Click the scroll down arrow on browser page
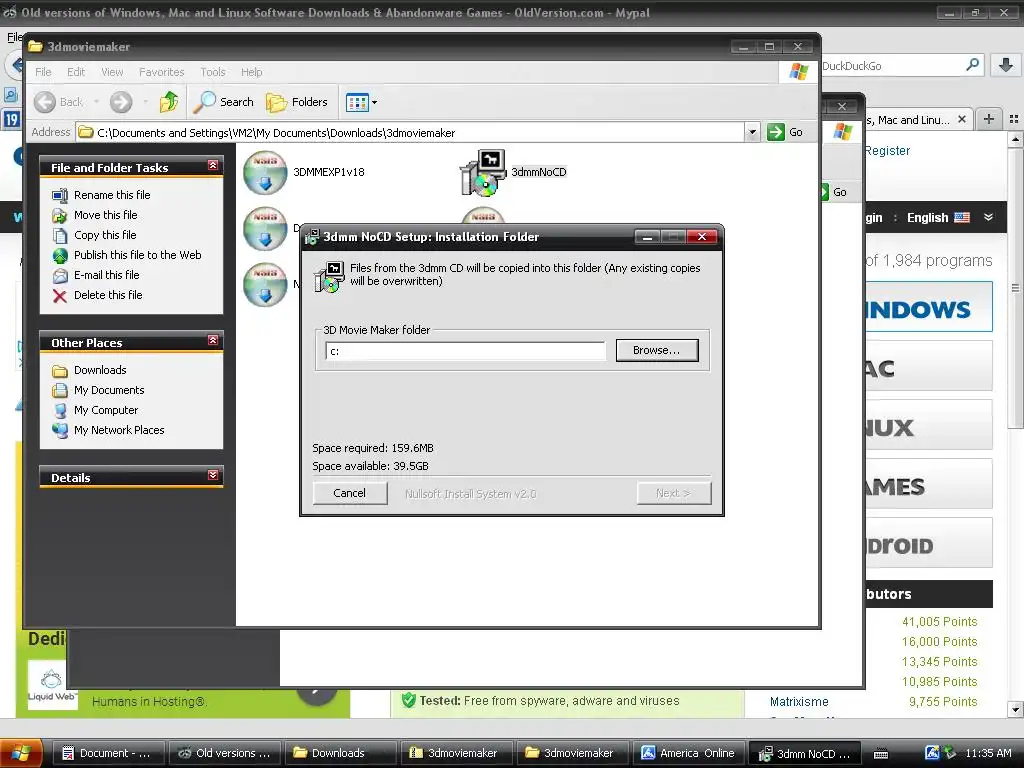 (x=1015, y=709)
